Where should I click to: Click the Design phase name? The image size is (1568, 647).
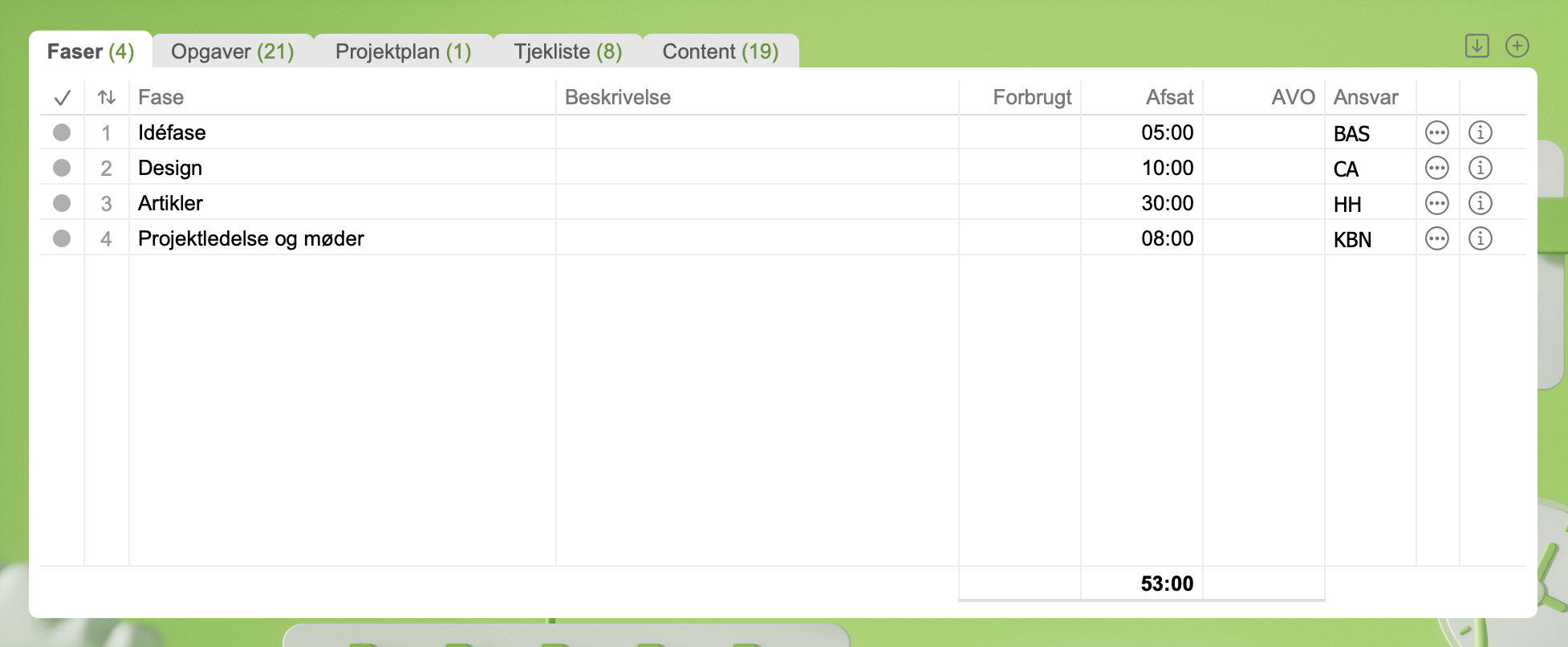point(170,168)
